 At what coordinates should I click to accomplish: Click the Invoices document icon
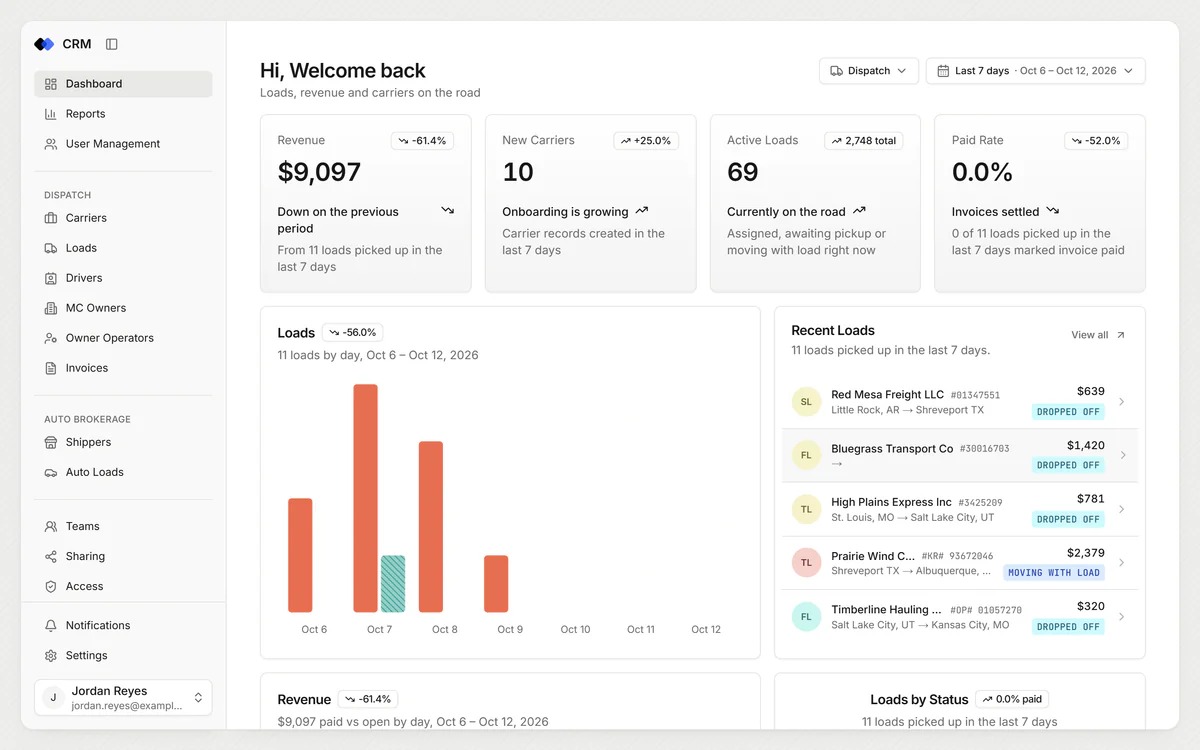(51, 368)
